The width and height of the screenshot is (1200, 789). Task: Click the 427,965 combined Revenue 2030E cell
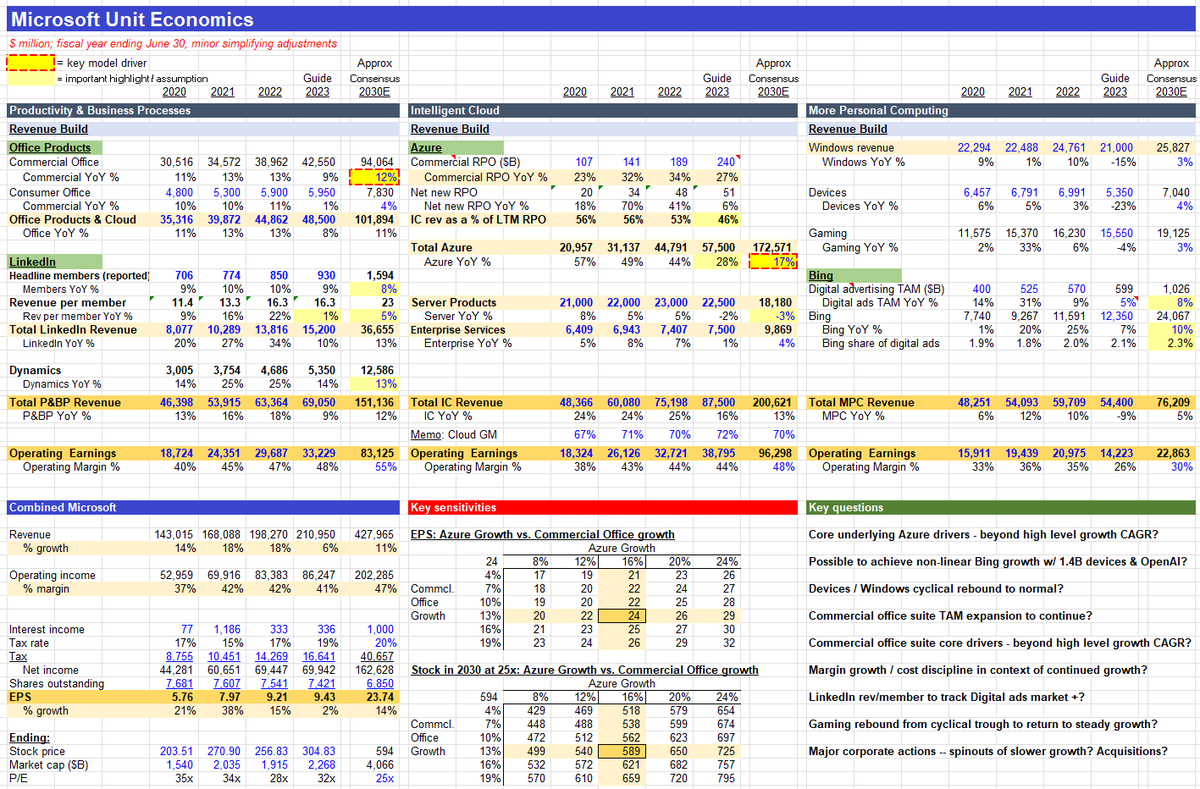[376, 534]
